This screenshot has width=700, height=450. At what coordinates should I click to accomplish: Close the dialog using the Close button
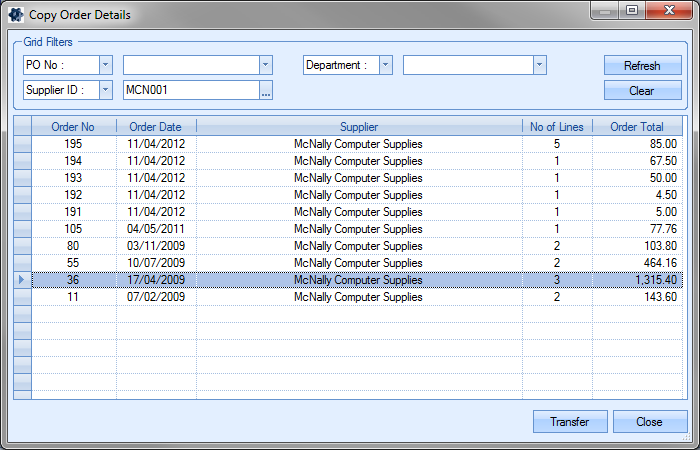coord(650,422)
